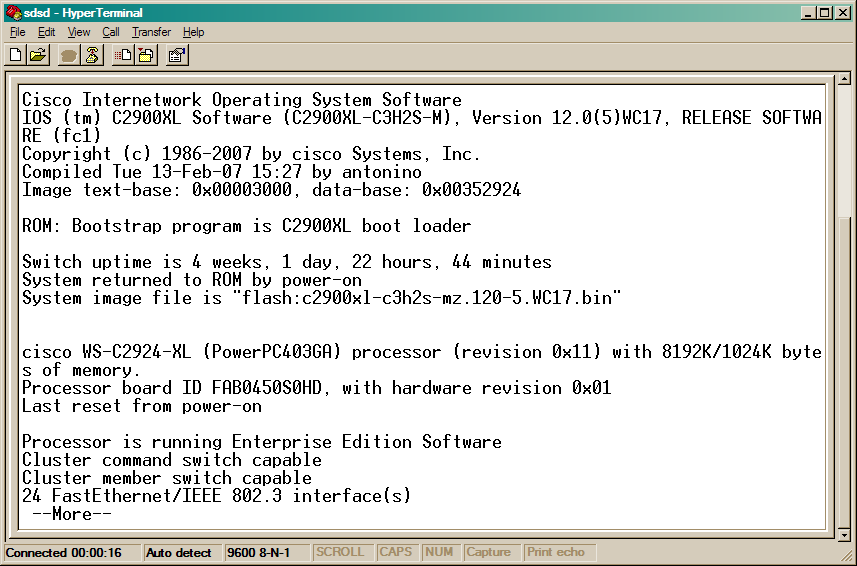Click the Disconnect phone icon
The image size is (857, 566).
92,55
